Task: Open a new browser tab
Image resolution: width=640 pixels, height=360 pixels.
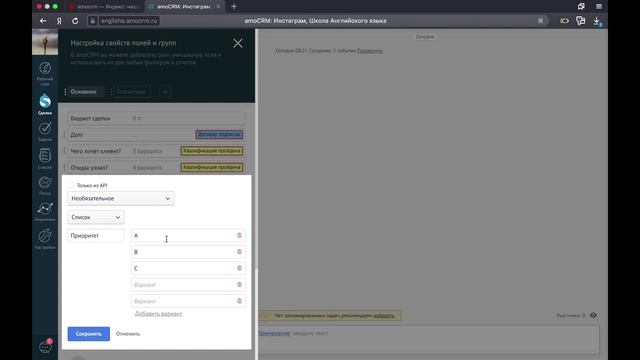Action: 234,7
